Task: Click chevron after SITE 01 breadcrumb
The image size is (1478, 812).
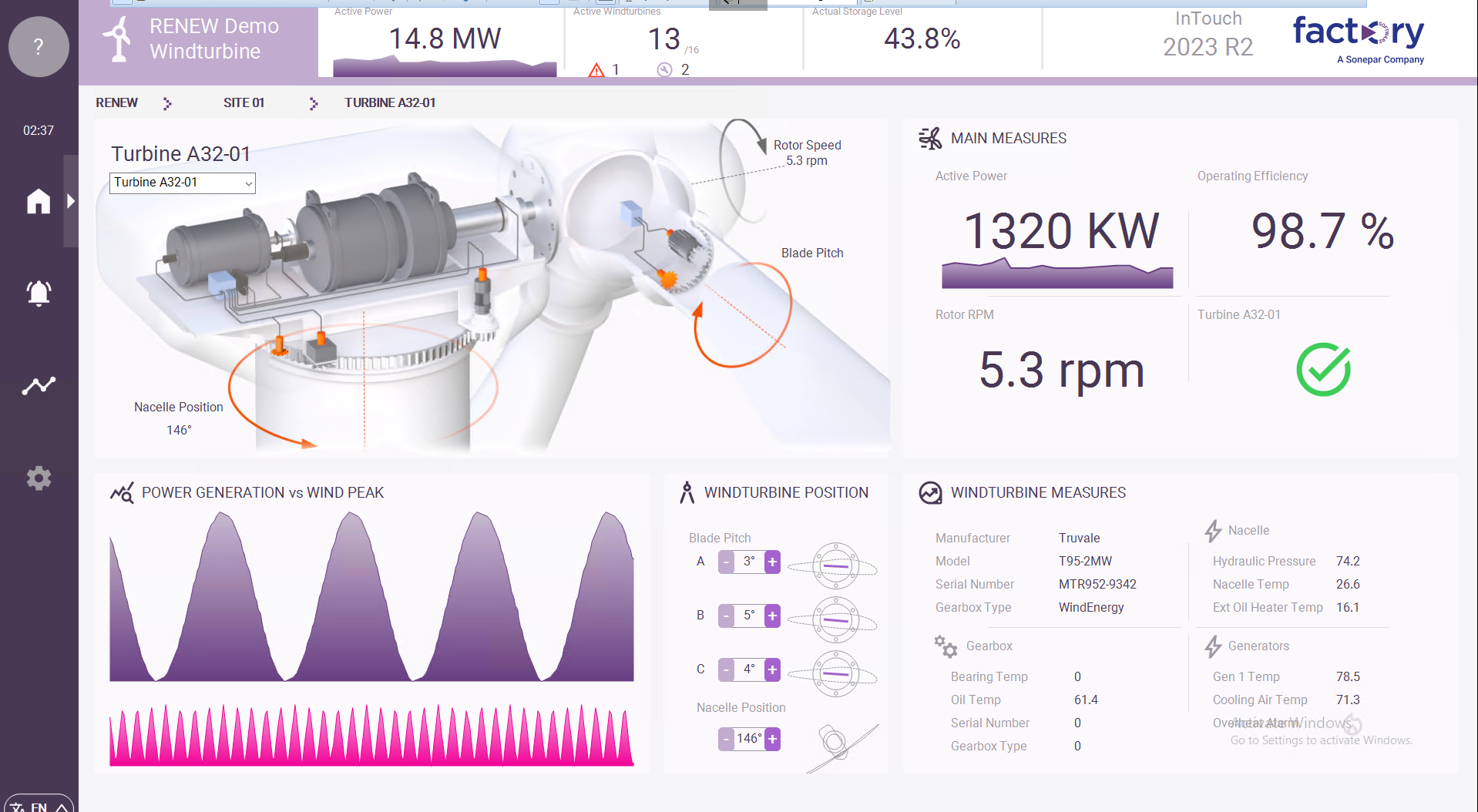Action: point(313,103)
